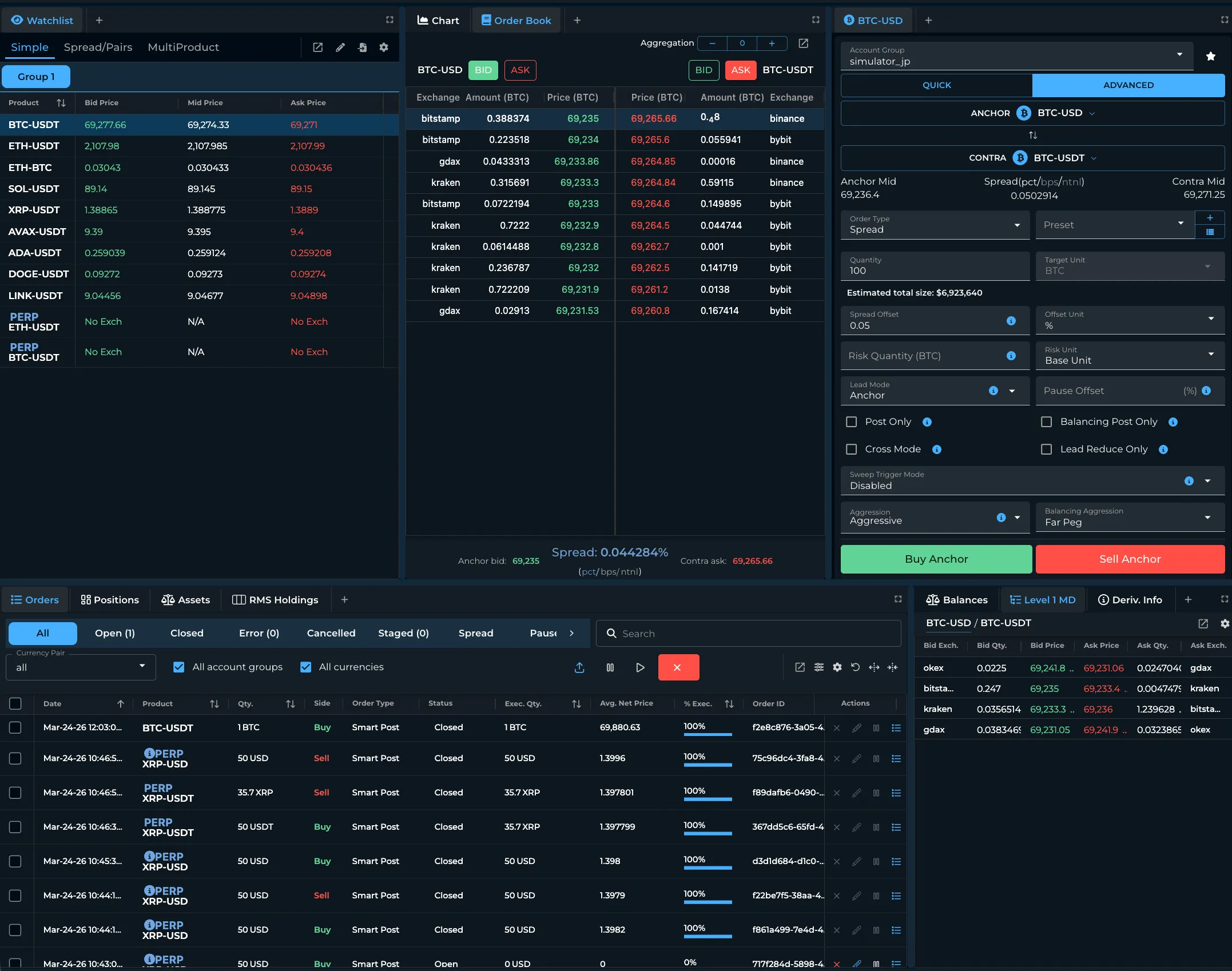This screenshot has height=971, width=1232.
Task: Click the Quantity input field
Action: [935, 266]
